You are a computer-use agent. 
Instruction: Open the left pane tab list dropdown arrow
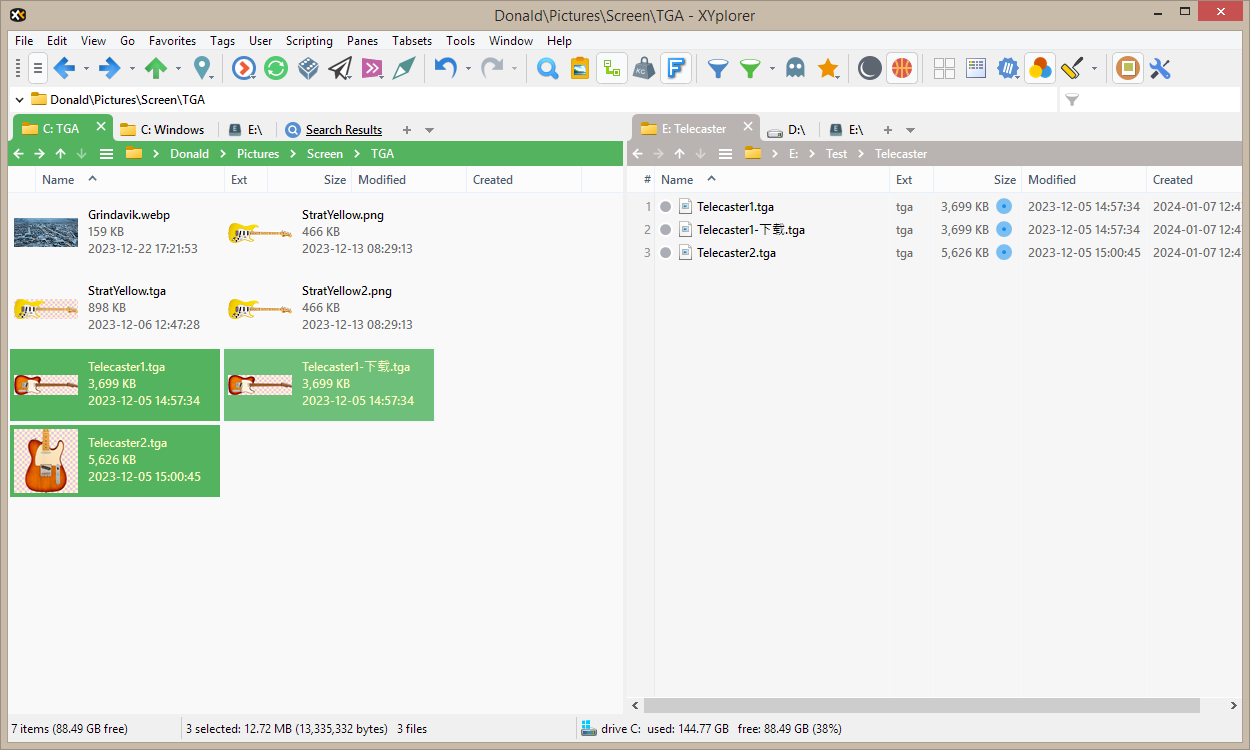430,130
